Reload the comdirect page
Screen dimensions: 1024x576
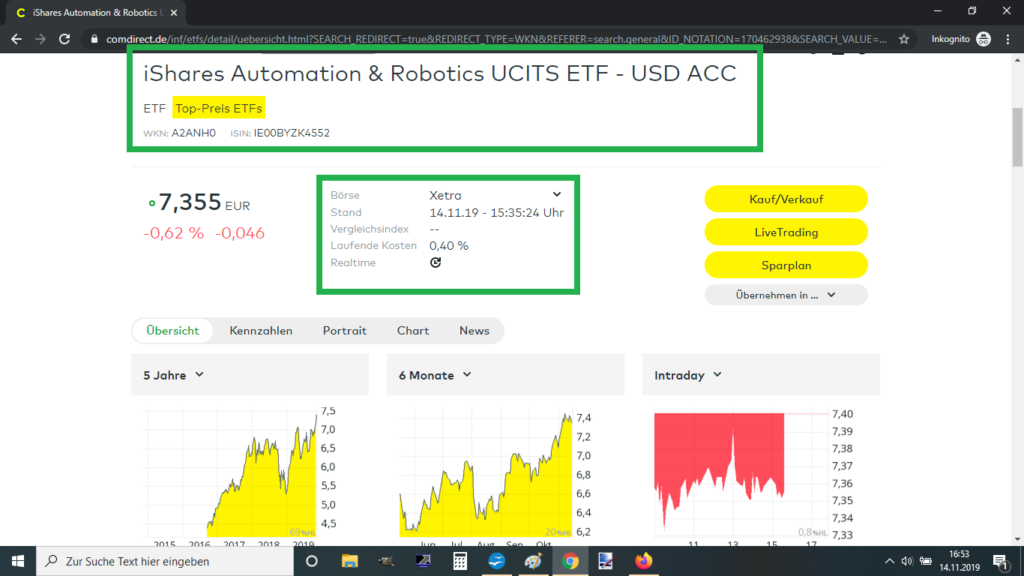pyautogui.click(x=64, y=39)
